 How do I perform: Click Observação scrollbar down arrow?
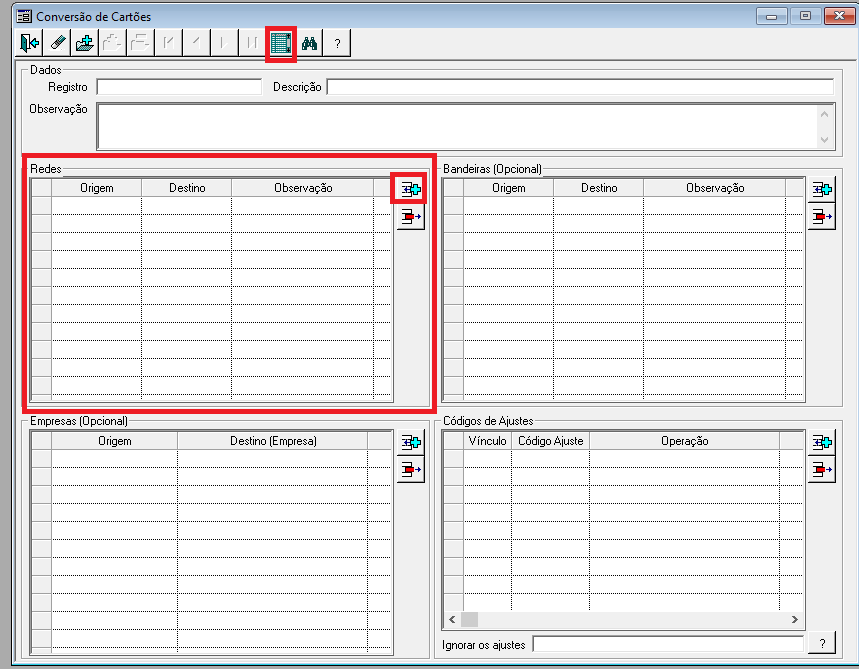(x=824, y=139)
